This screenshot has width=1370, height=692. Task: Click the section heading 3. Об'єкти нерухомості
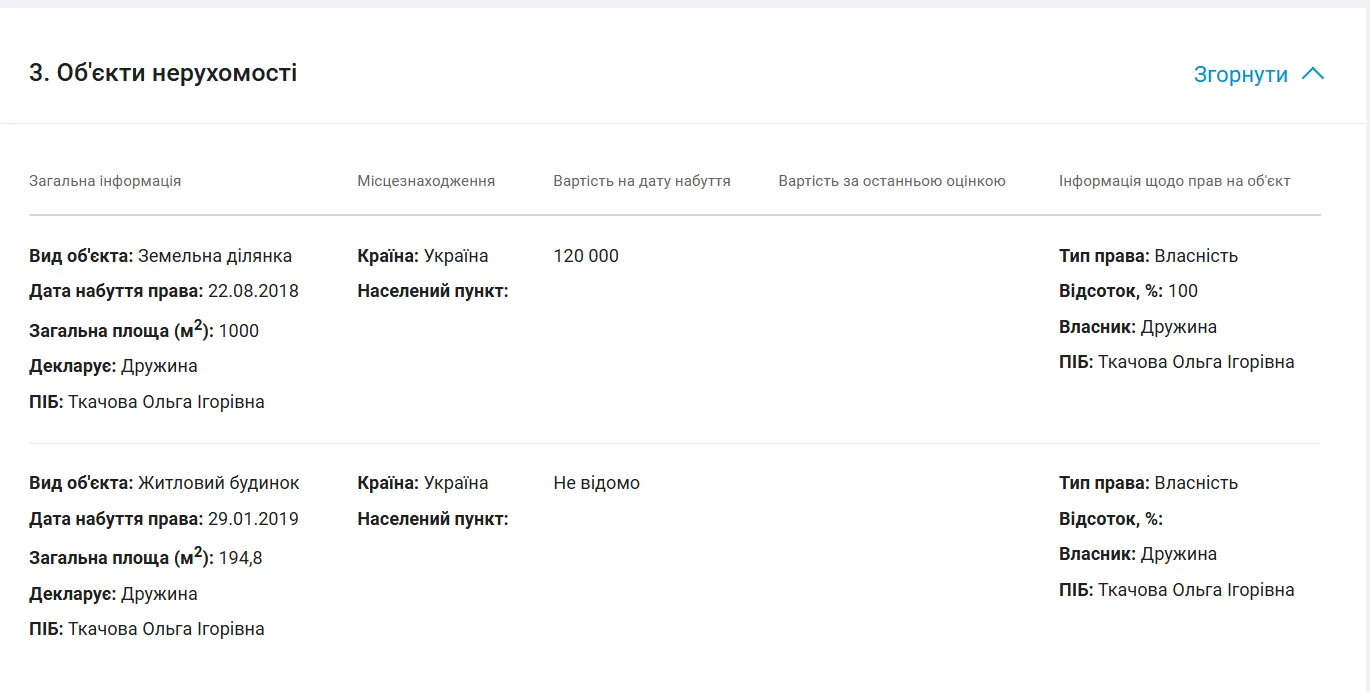[x=163, y=73]
